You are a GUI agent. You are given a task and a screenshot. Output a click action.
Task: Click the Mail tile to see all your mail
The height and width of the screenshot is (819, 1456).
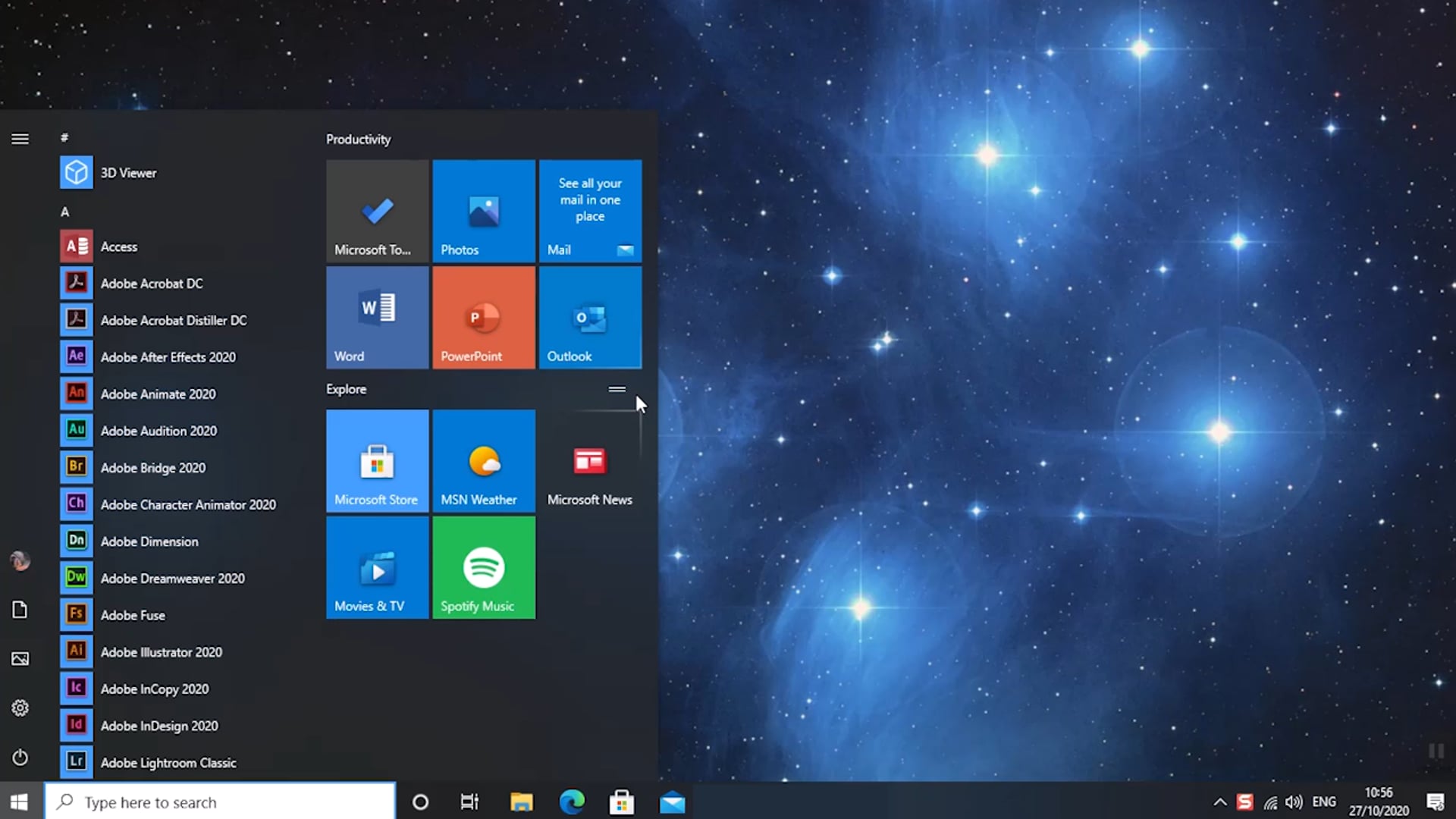point(590,211)
